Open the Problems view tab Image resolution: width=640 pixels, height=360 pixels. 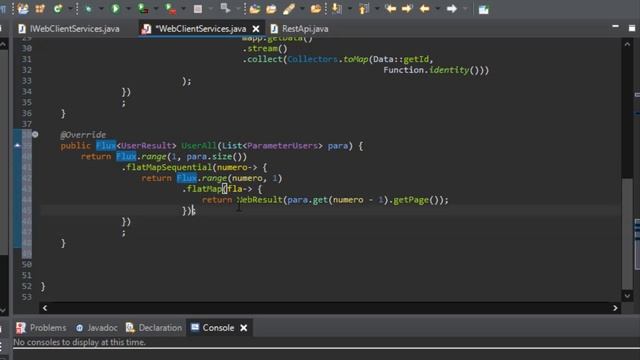(41, 328)
